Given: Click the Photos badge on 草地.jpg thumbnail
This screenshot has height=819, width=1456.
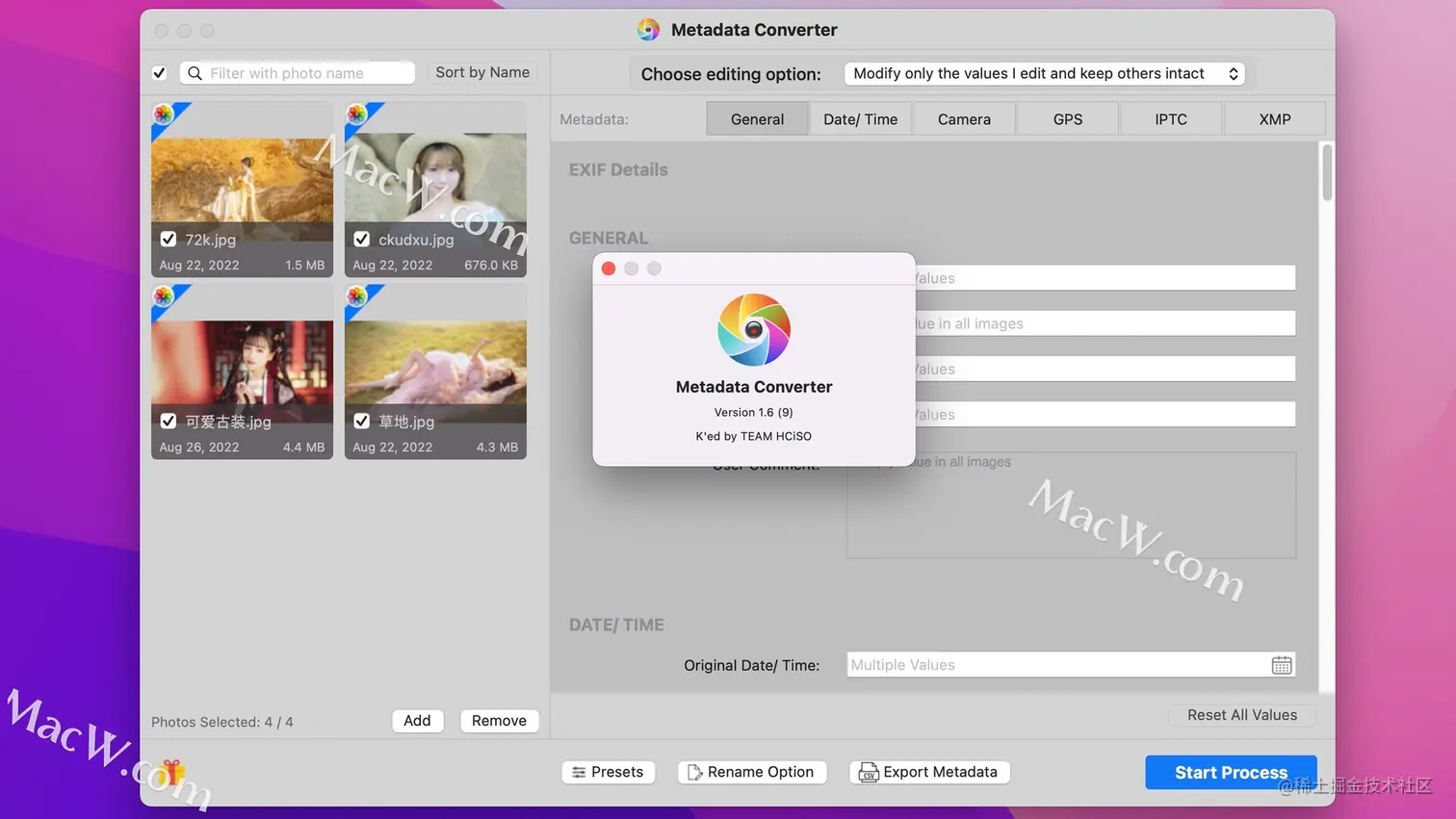Looking at the screenshot, I should coord(357,296).
